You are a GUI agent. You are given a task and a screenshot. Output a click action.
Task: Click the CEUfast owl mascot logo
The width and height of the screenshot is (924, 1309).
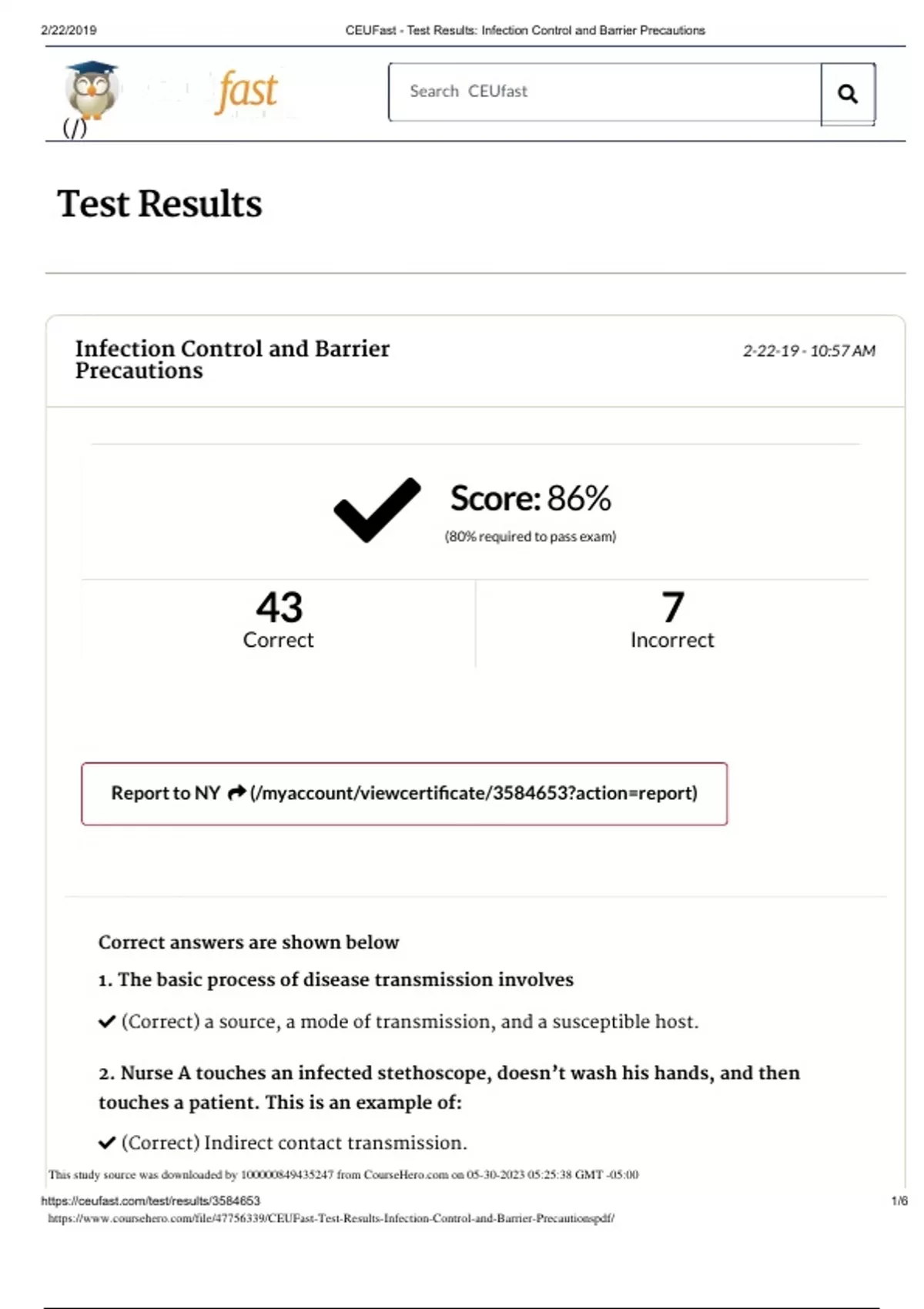92,92
